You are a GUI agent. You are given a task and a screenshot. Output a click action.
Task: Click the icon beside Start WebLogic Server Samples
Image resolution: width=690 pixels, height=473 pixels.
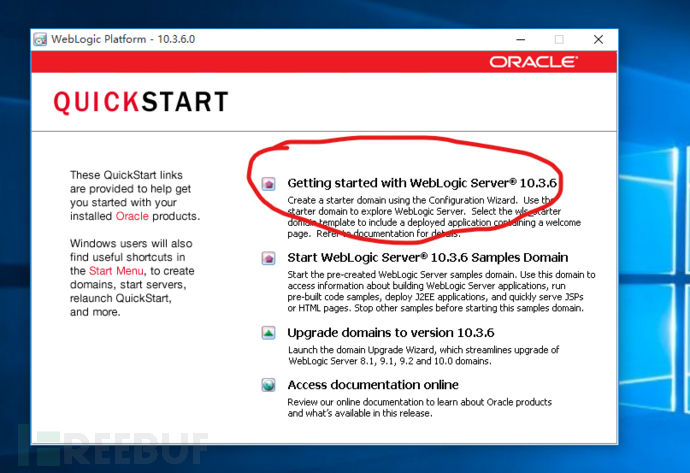[x=268, y=258]
